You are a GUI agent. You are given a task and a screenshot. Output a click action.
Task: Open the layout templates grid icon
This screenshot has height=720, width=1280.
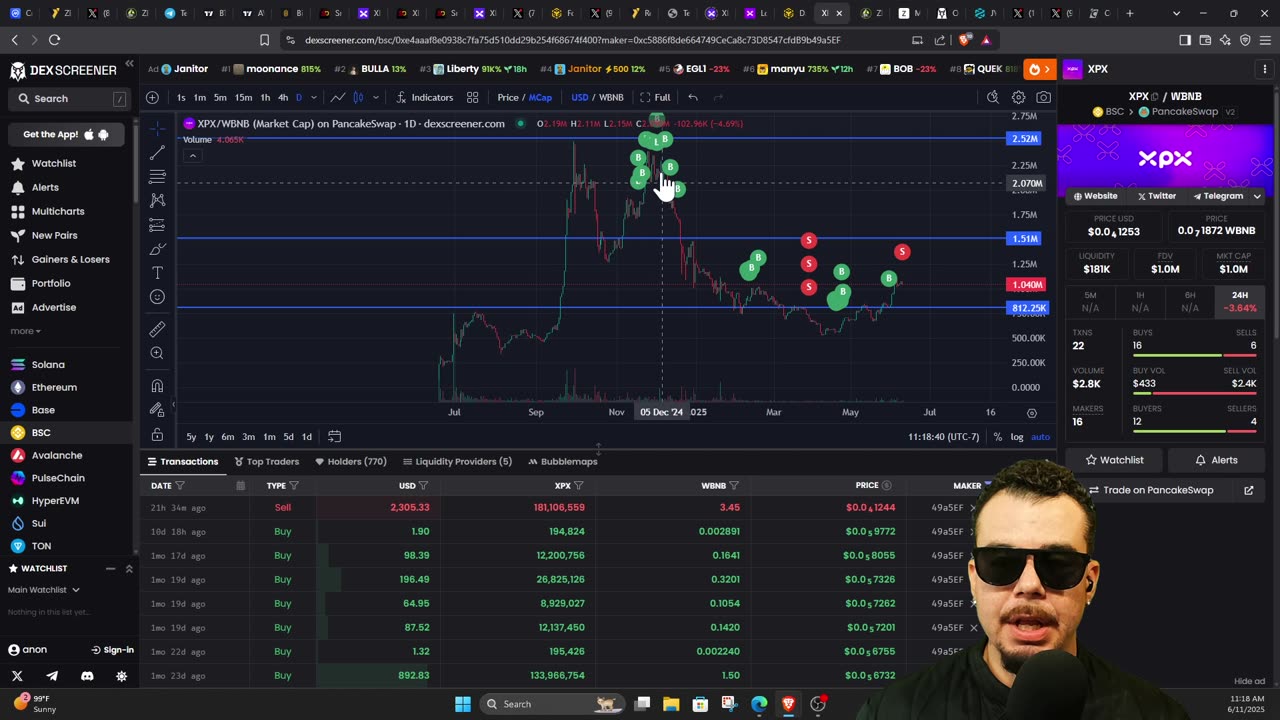tap(472, 97)
